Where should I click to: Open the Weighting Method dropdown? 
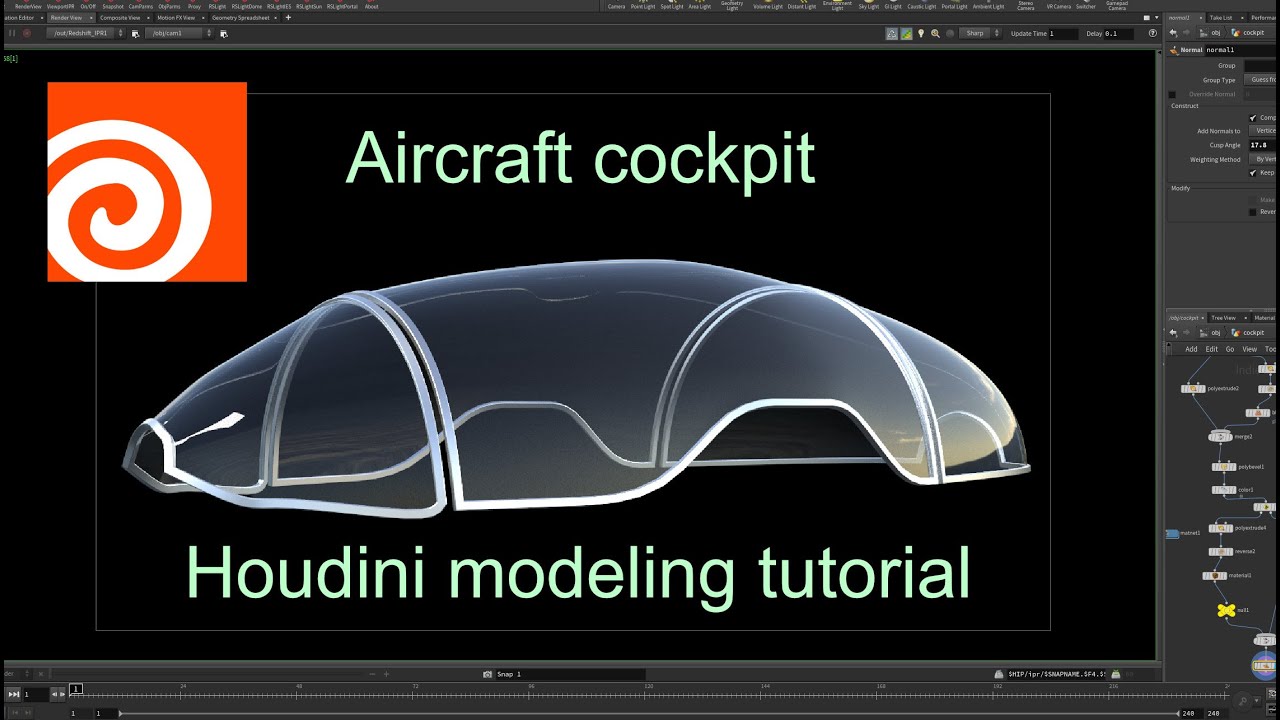1264,159
